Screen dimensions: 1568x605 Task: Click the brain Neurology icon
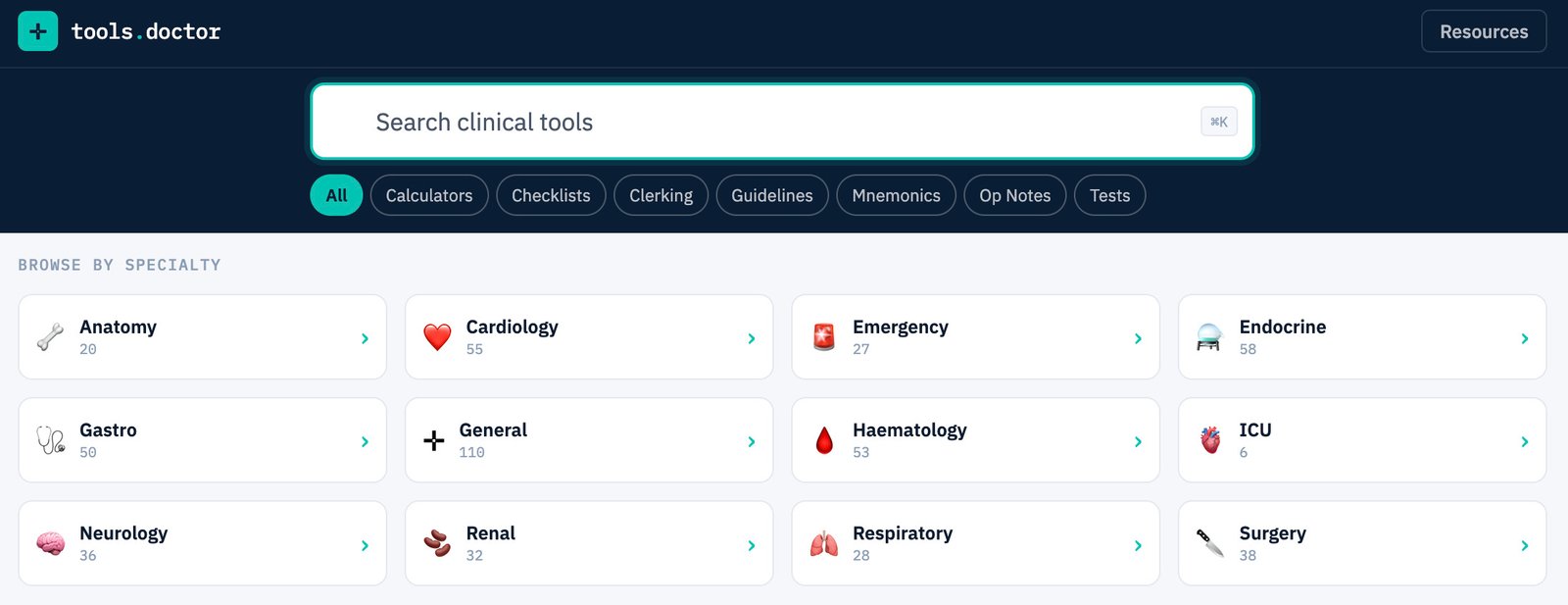click(50, 543)
